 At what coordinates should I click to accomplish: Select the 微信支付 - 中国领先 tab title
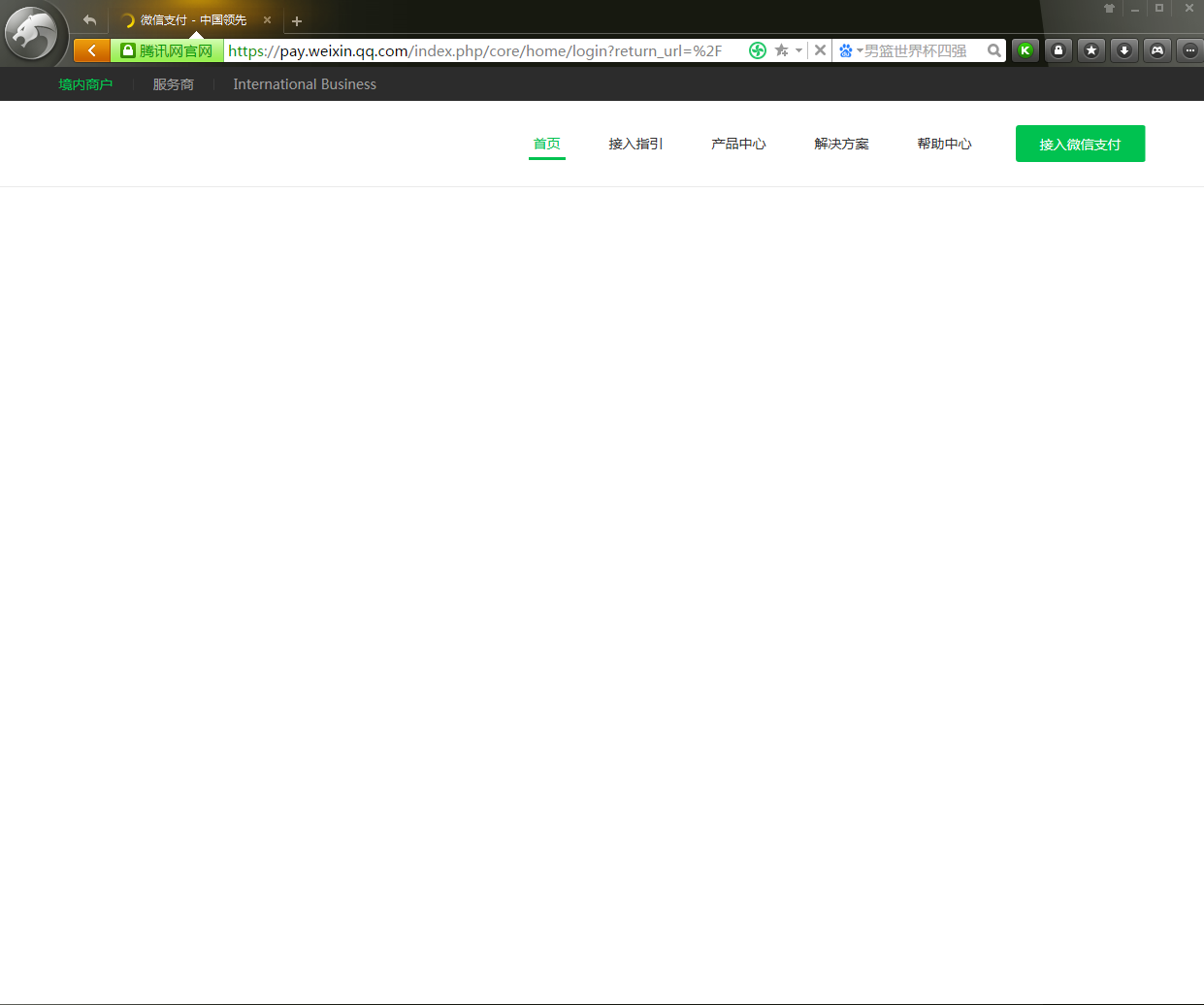coord(193,19)
